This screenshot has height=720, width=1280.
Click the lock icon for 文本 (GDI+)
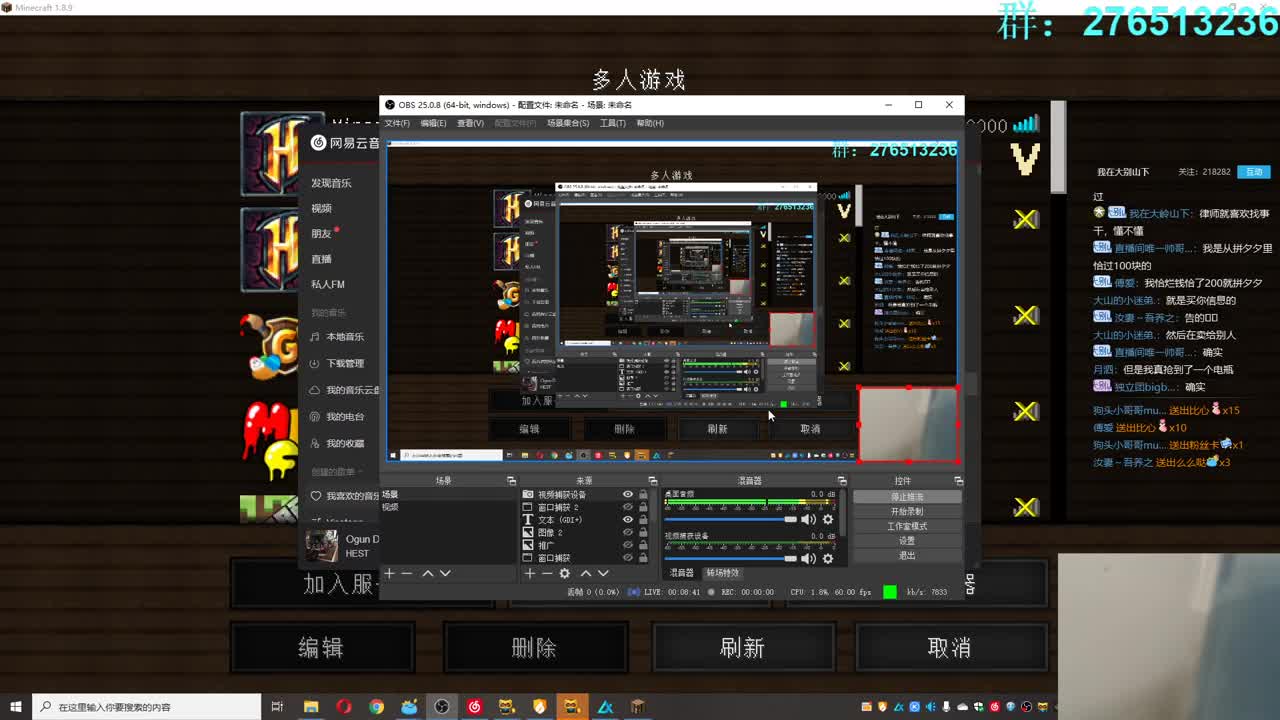coord(643,520)
